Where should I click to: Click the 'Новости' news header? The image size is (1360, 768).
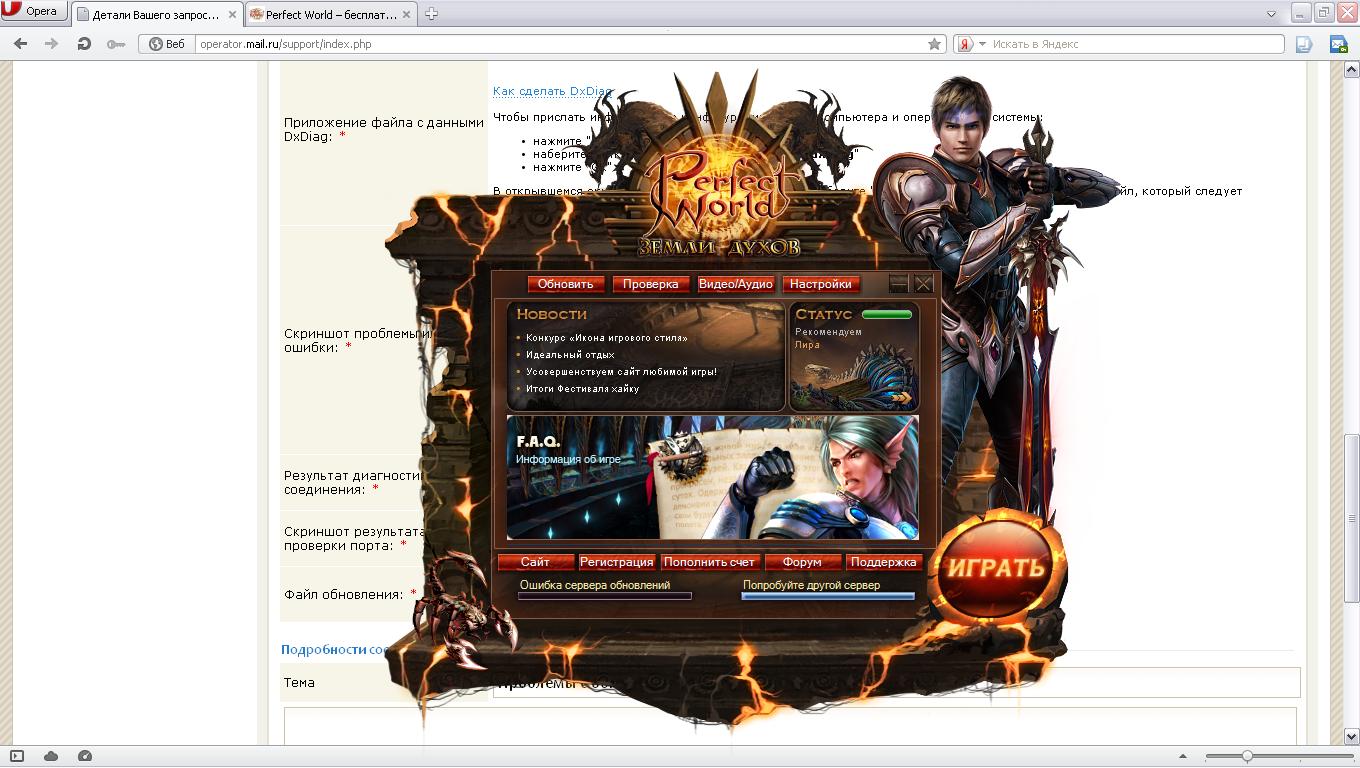coord(551,314)
